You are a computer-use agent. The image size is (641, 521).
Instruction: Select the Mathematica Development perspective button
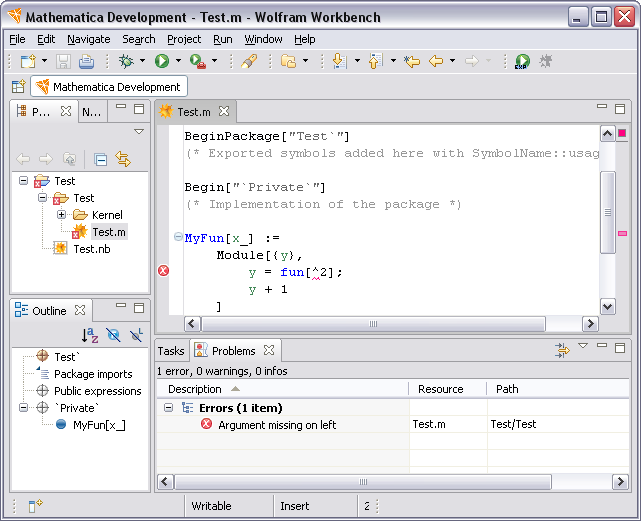click(109, 86)
